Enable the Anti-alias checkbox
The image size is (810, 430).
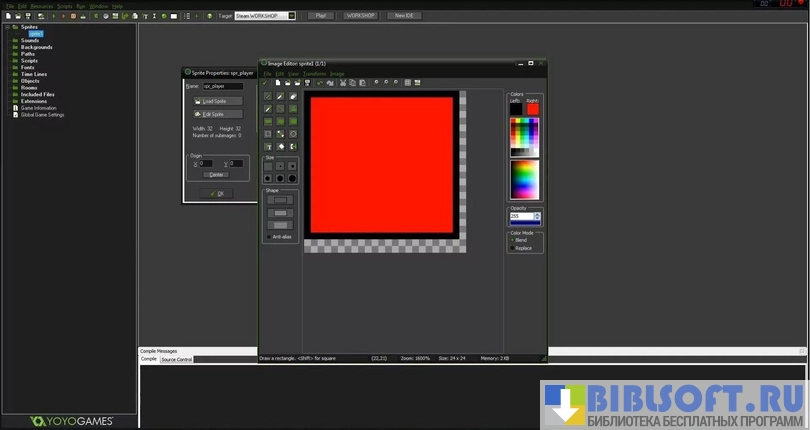click(x=269, y=237)
